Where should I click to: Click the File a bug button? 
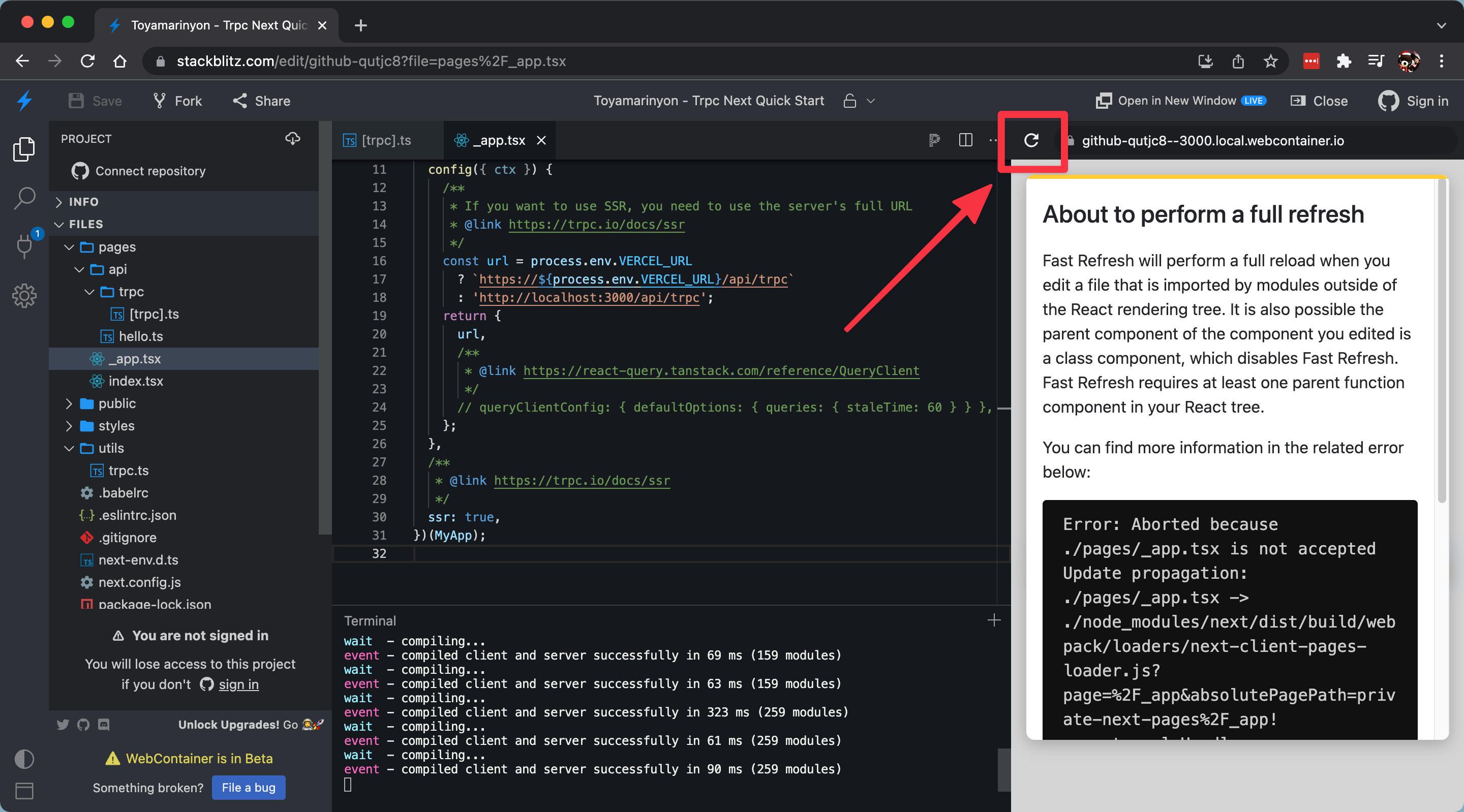[249, 788]
